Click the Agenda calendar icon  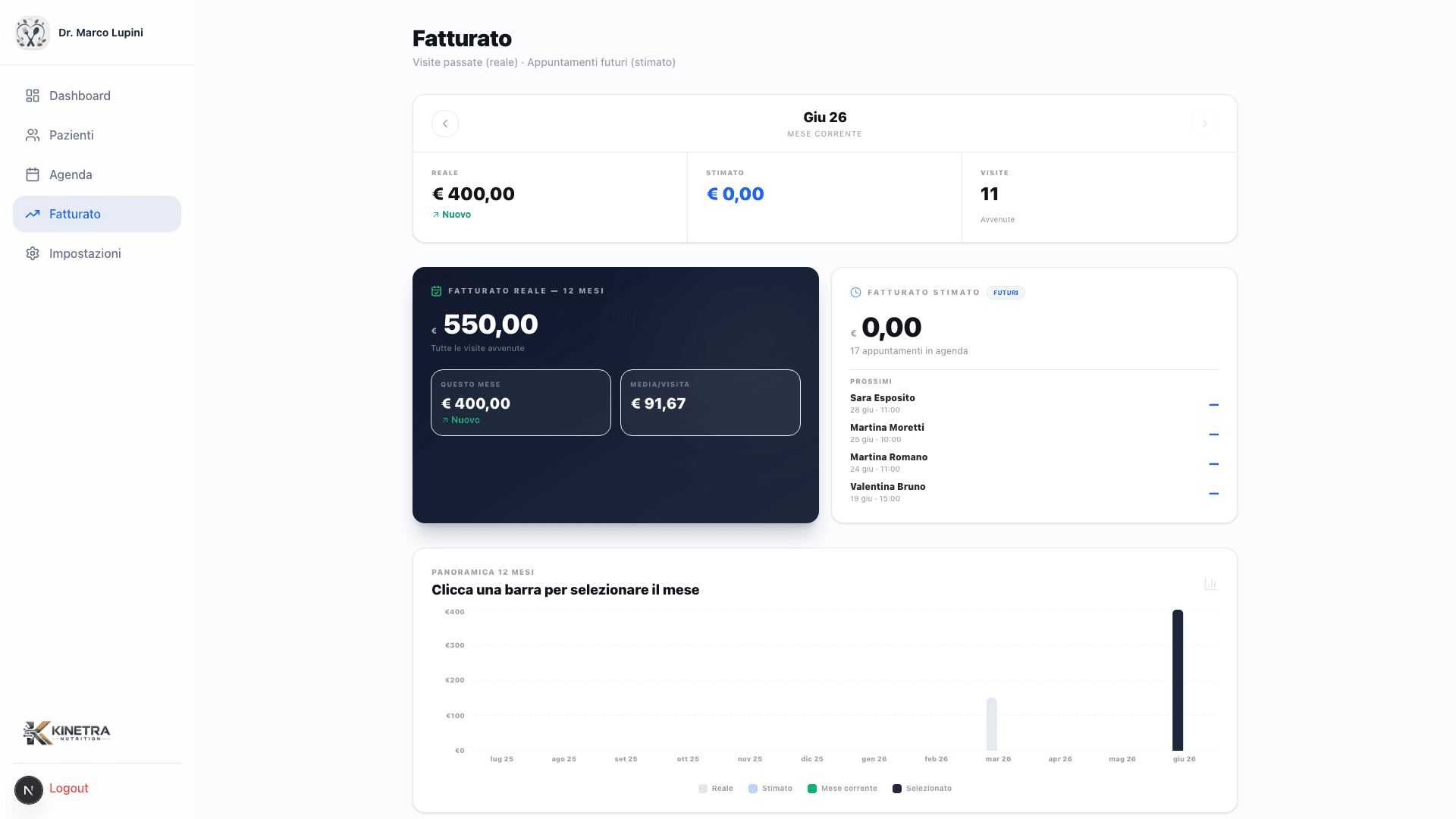point(33,174)
